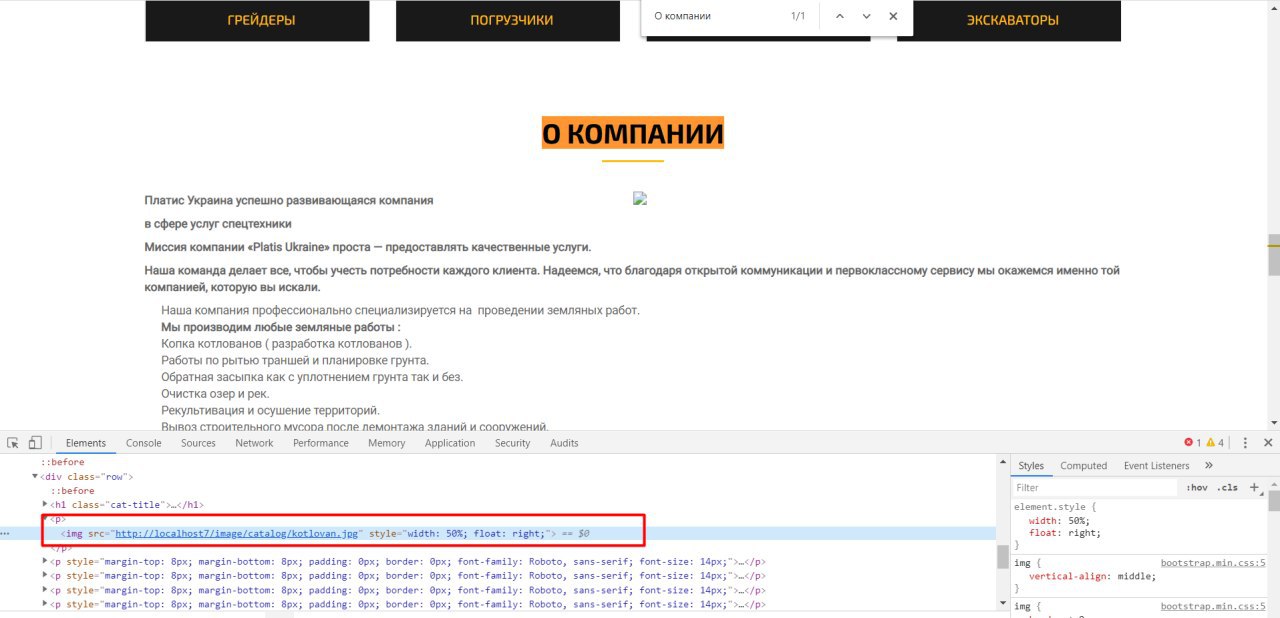Click the broken image placeholder on page

640,199
